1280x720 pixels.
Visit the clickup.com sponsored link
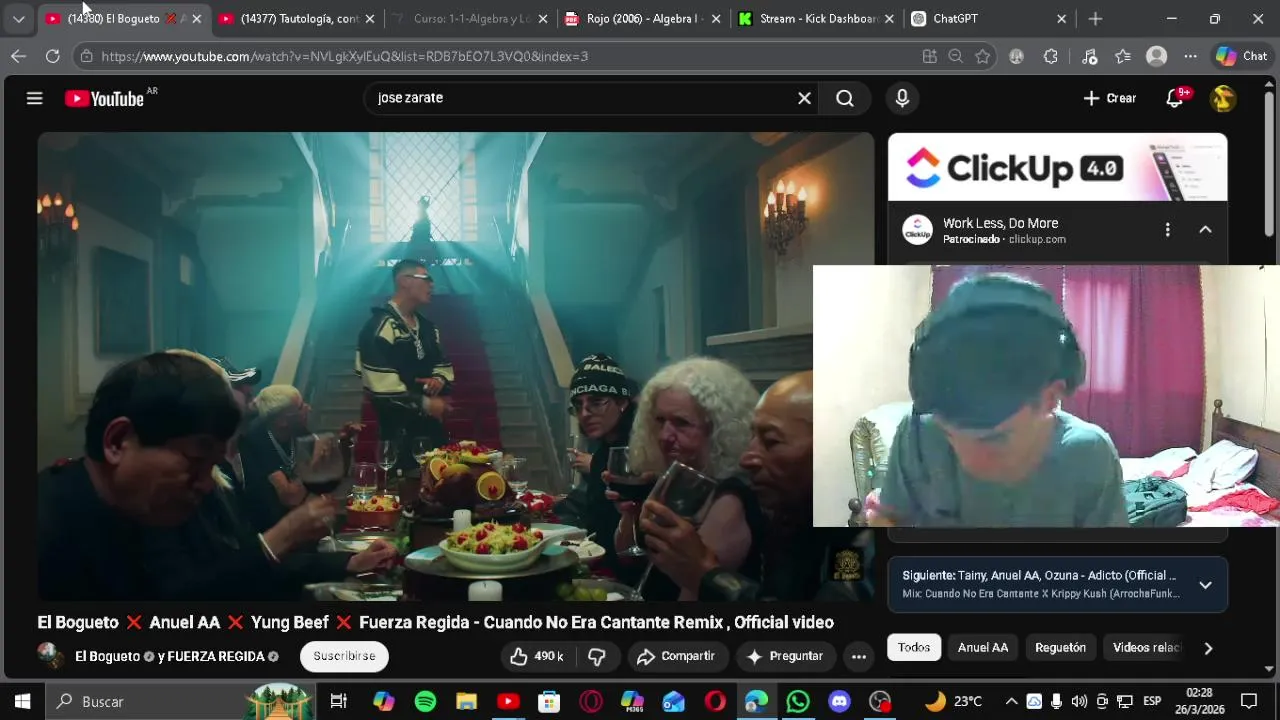1037,240
